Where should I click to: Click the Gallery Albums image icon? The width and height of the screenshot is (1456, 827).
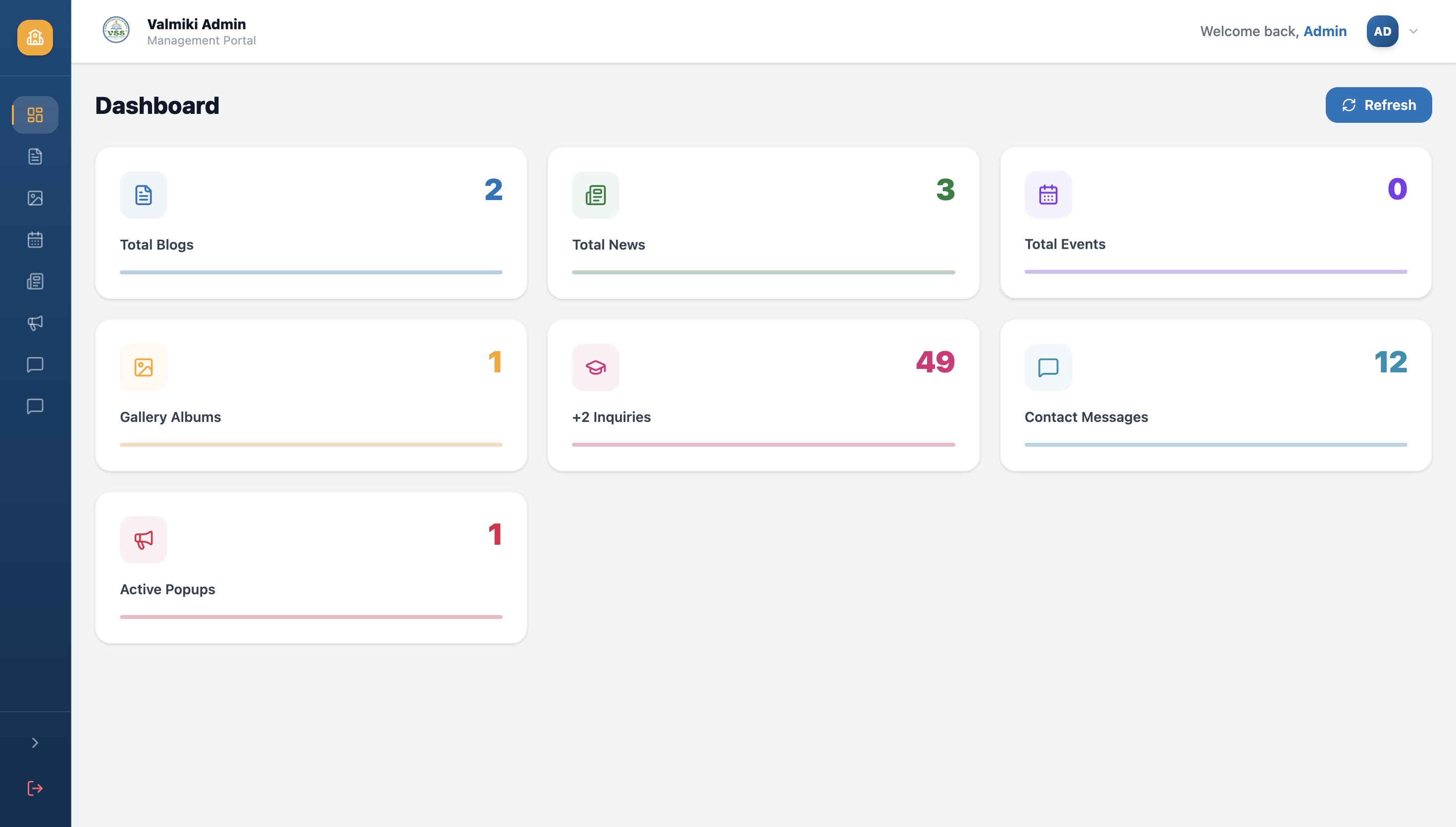(144, 367)
